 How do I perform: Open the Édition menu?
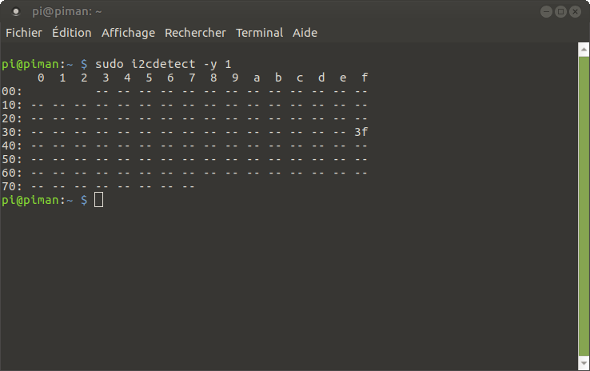[71, 32]
